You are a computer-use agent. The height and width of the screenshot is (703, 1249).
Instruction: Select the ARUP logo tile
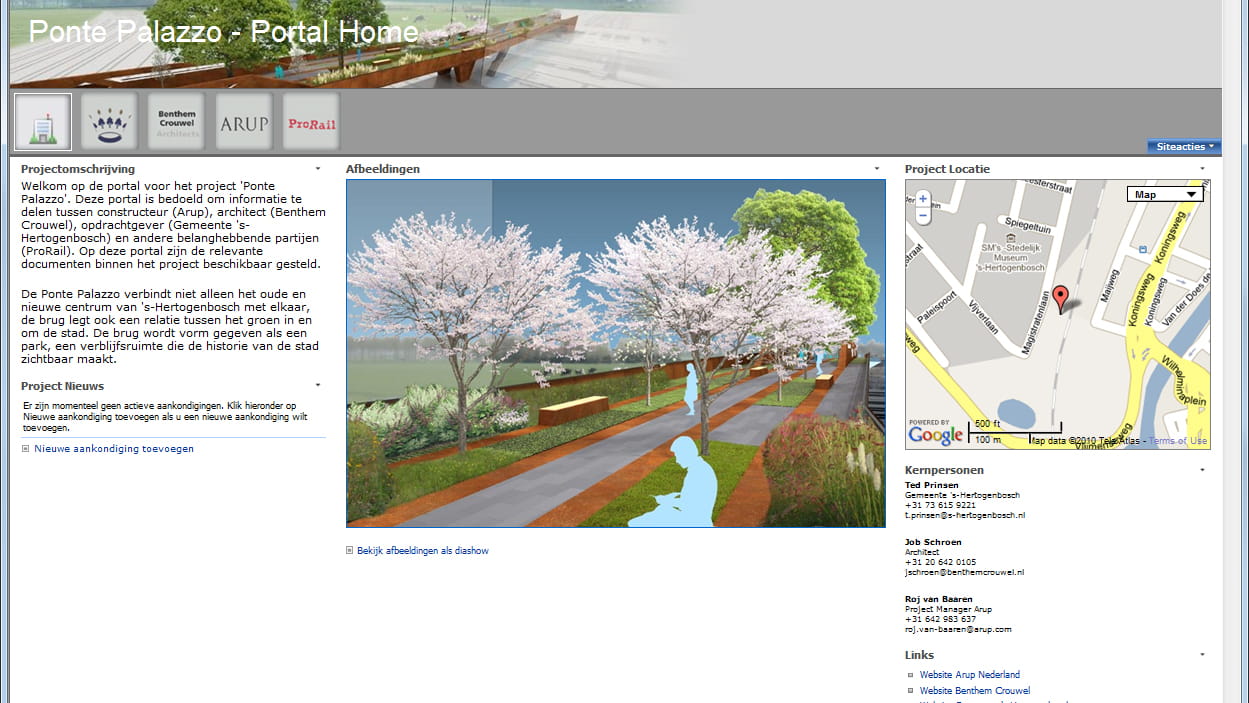pyautogui.click(x=244, y=122)
